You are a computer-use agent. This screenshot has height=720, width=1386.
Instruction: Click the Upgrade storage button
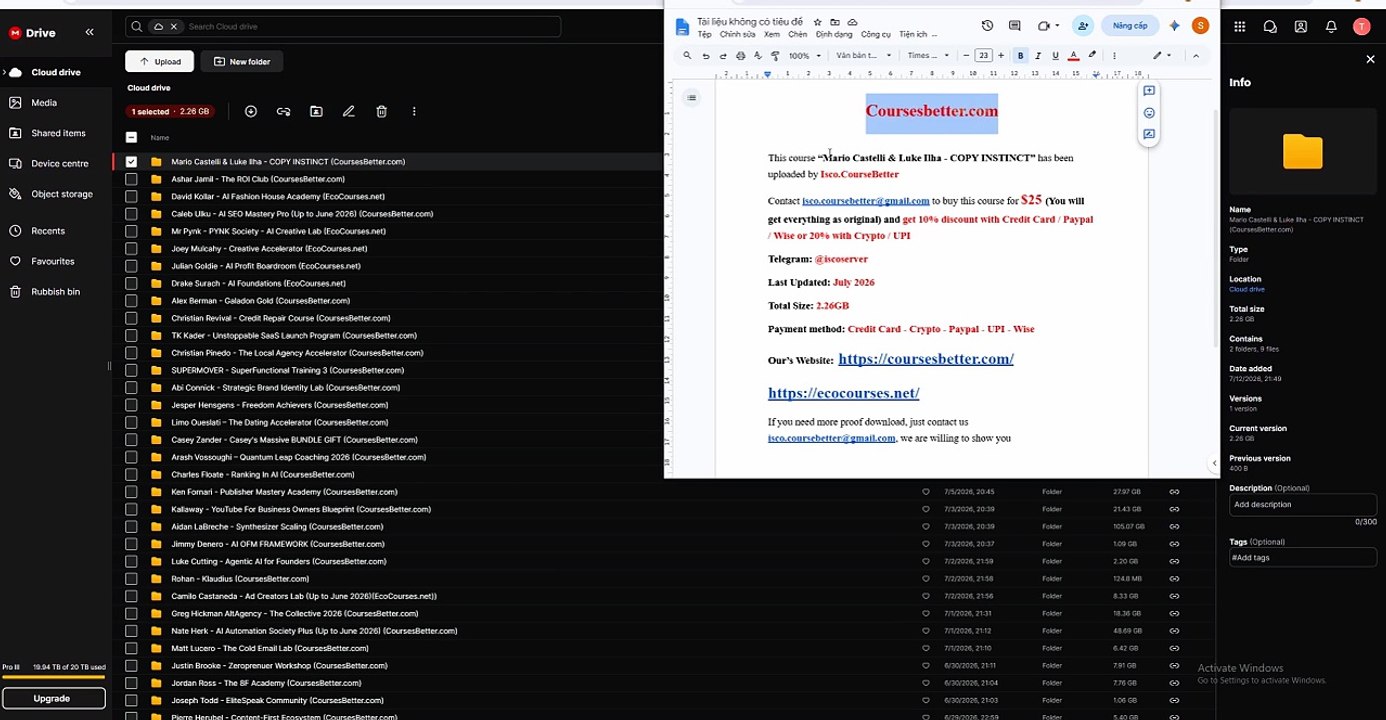point(53,698)
